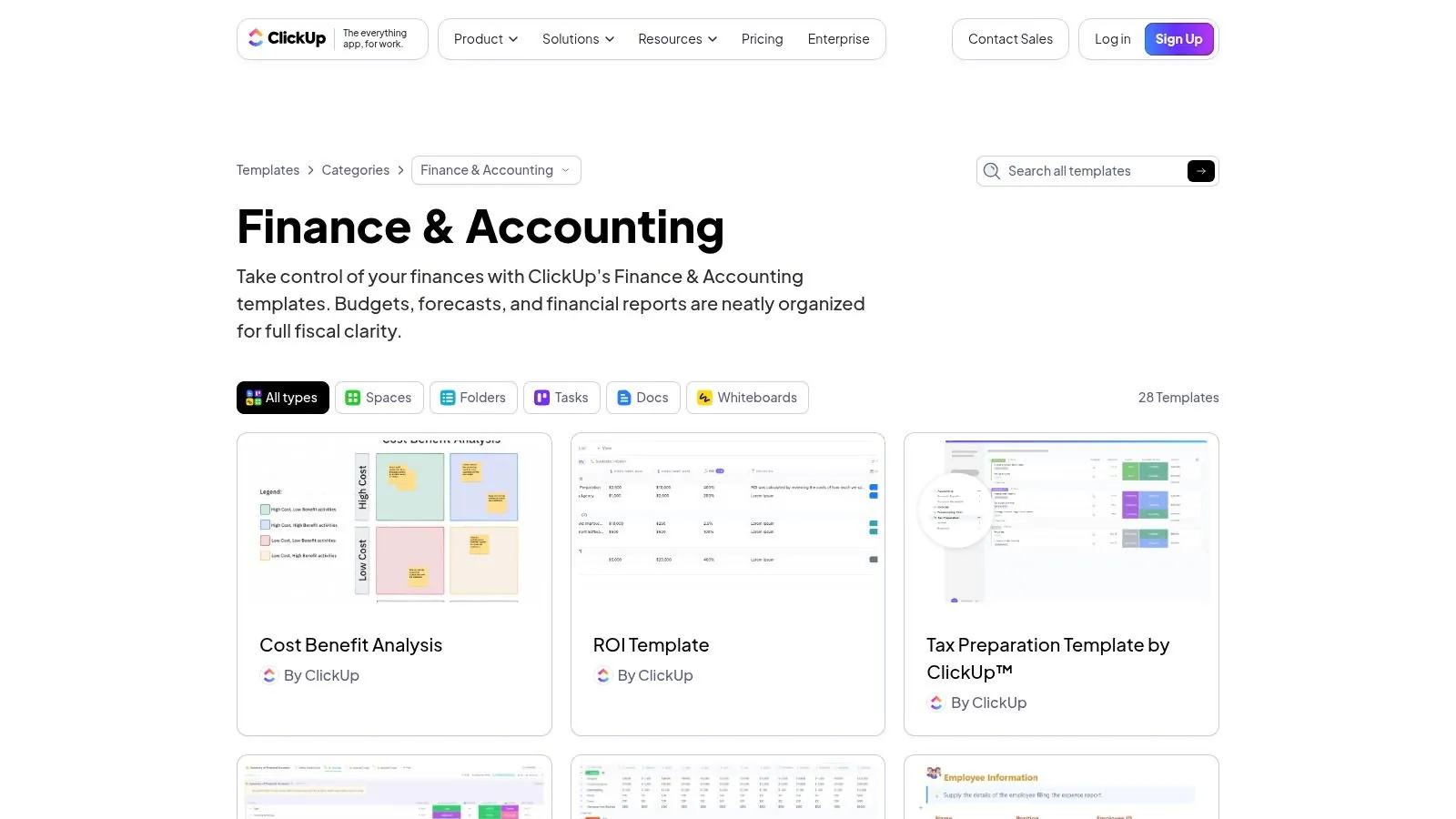This screenshot has height=819, width=1456.
Task: Click the search arrow submit button
Action: tap(1200, 171)
